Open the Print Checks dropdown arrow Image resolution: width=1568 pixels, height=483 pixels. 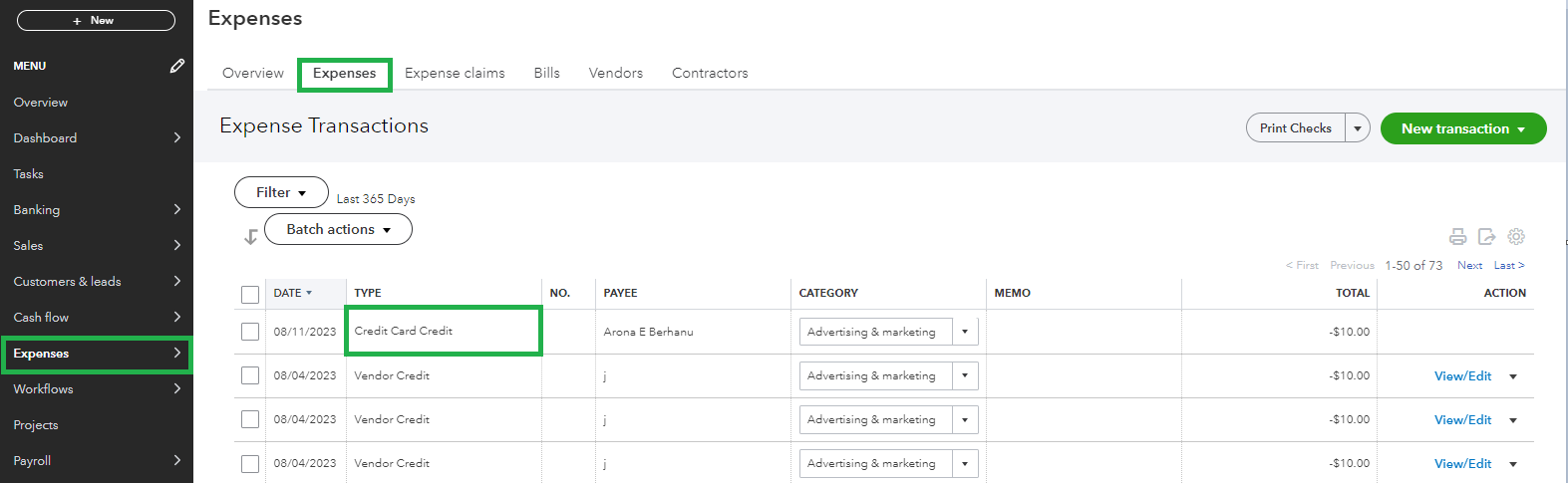pyautogui.click(x=1357, y=128)
